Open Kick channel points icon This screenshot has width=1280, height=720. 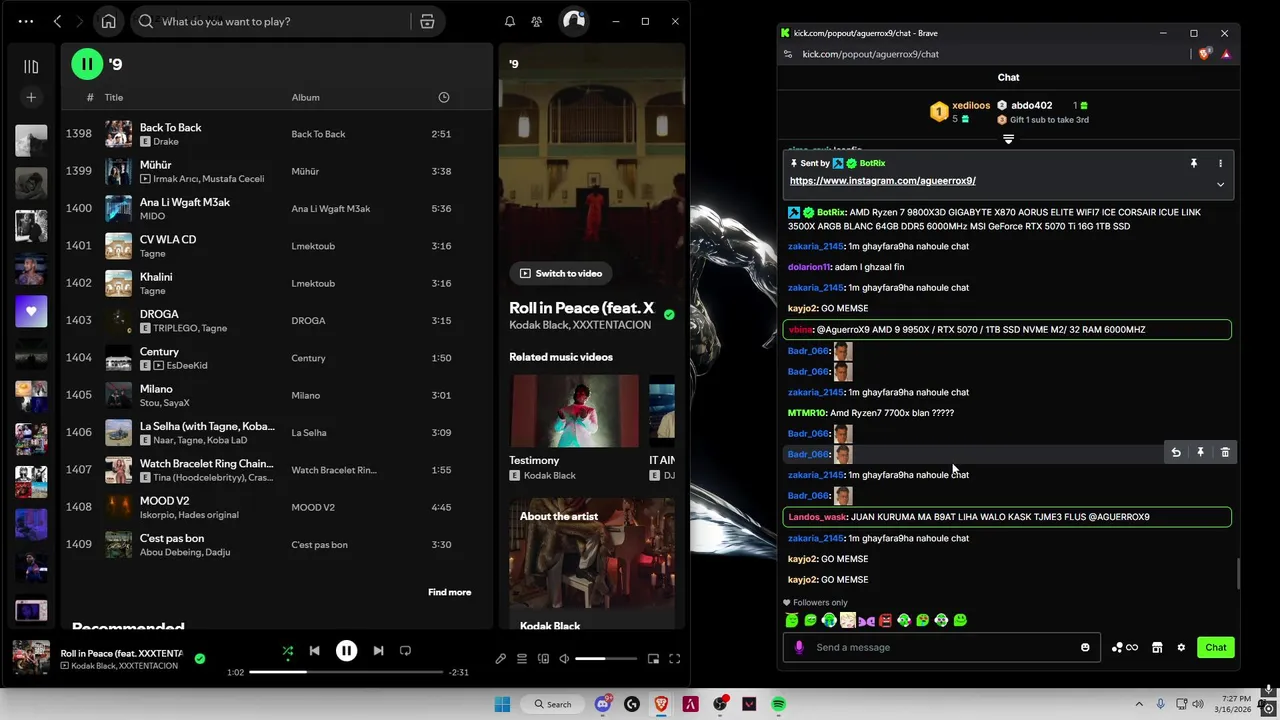(1125, 647)
